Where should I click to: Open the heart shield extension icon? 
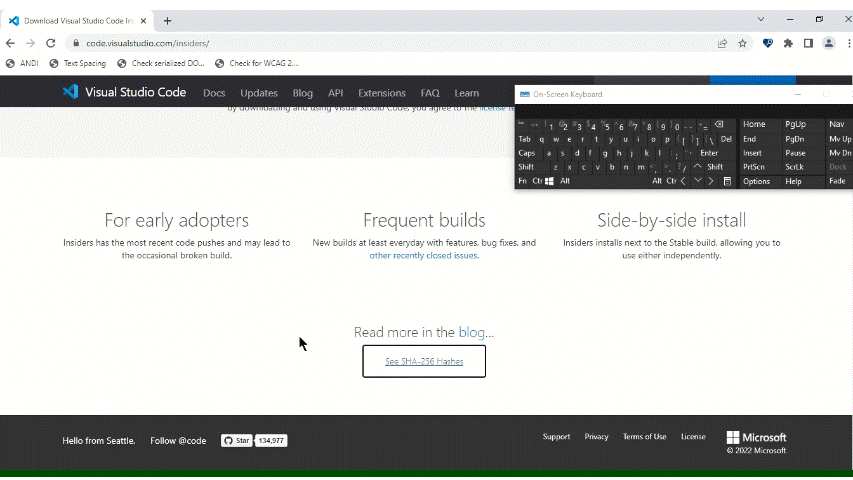768,43
